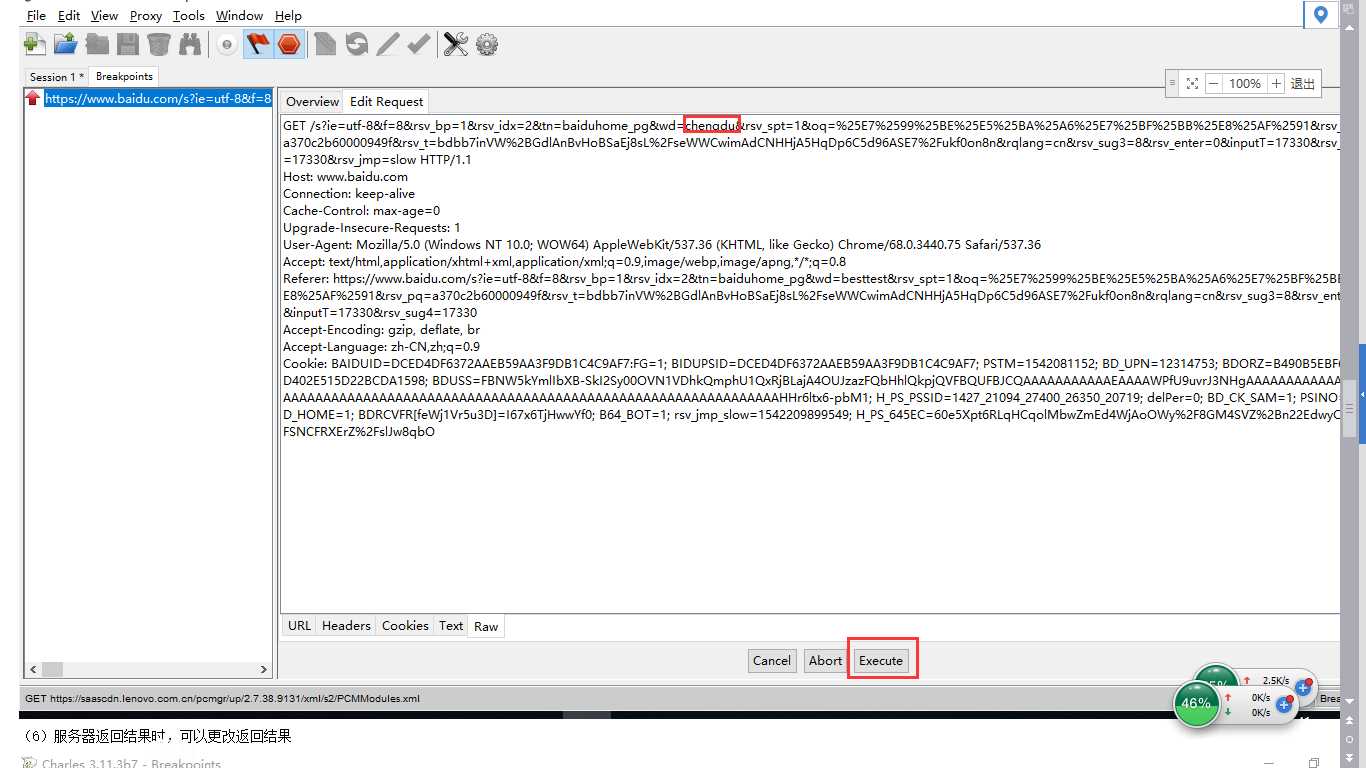
Task: Select the Raw bottom tab
Action: tap(486, 627)
